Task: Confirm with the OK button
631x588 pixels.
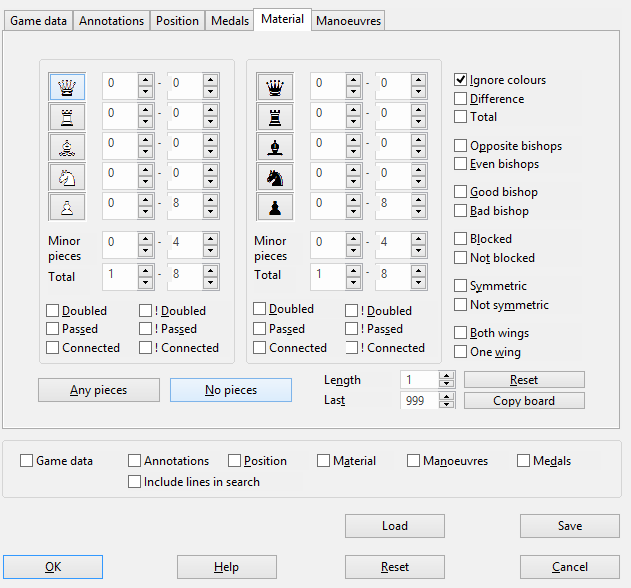Action: point(53,567)
